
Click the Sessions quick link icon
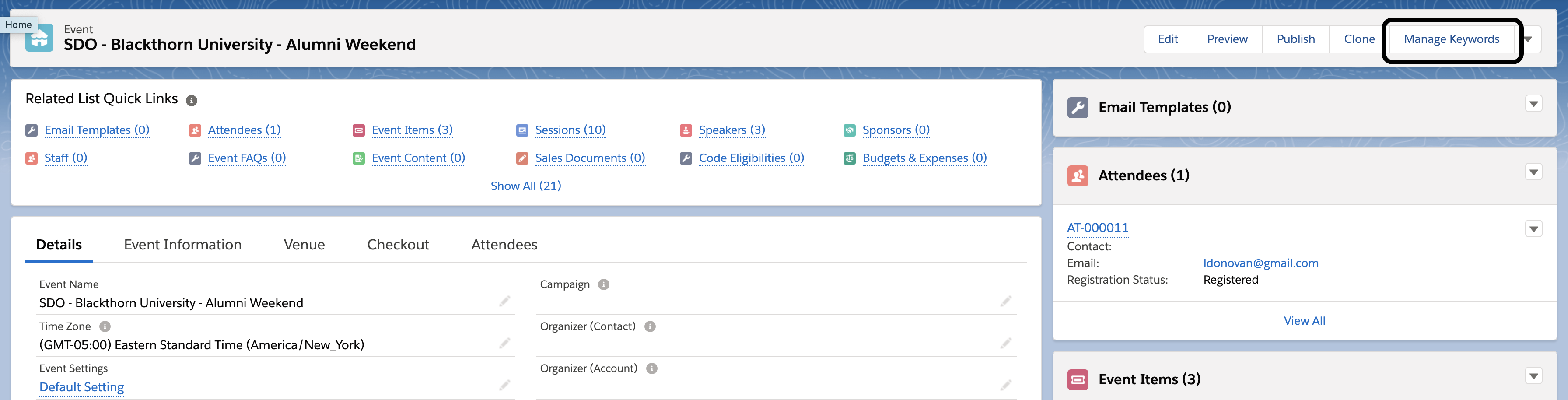coord(522,130)
